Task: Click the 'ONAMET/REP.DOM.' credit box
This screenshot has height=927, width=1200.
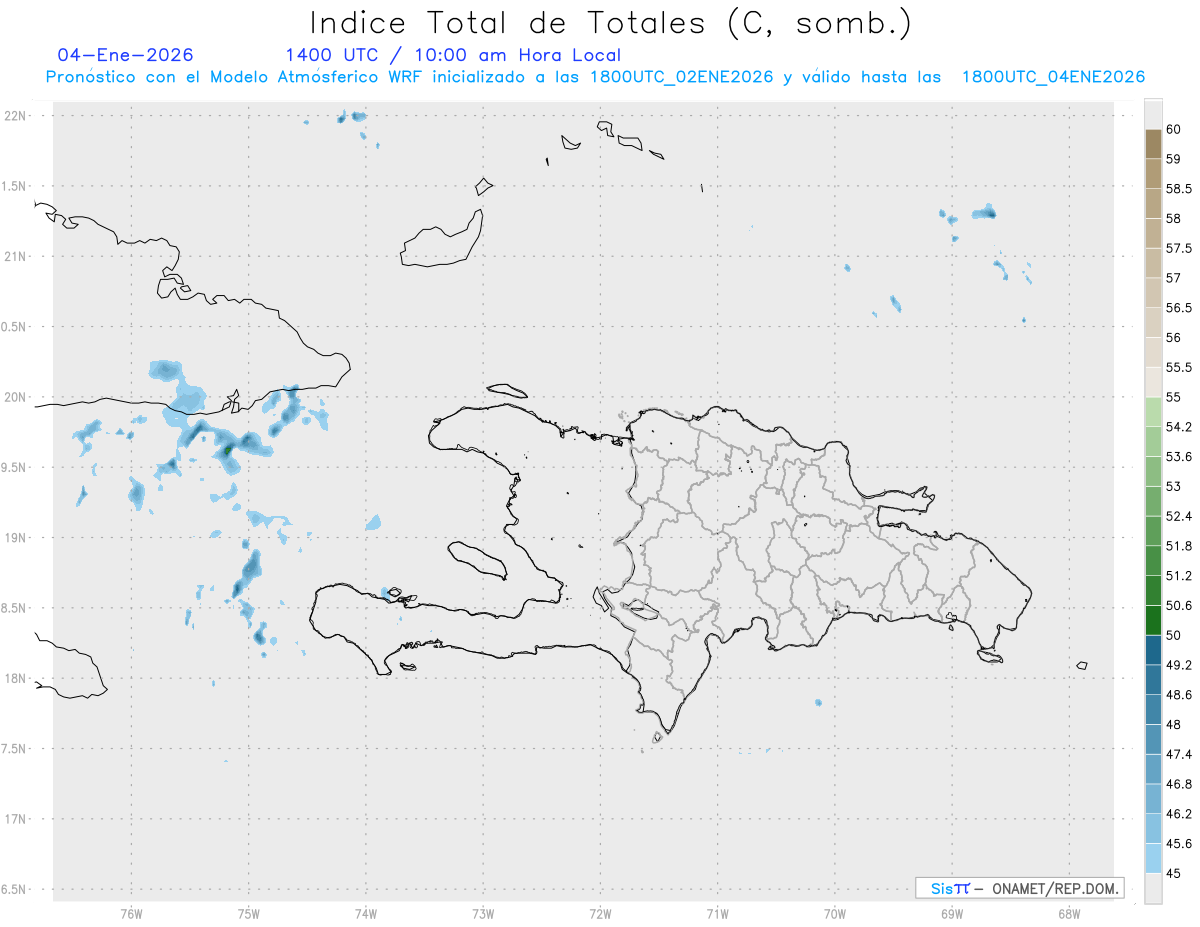Action: coord(1019,888)
